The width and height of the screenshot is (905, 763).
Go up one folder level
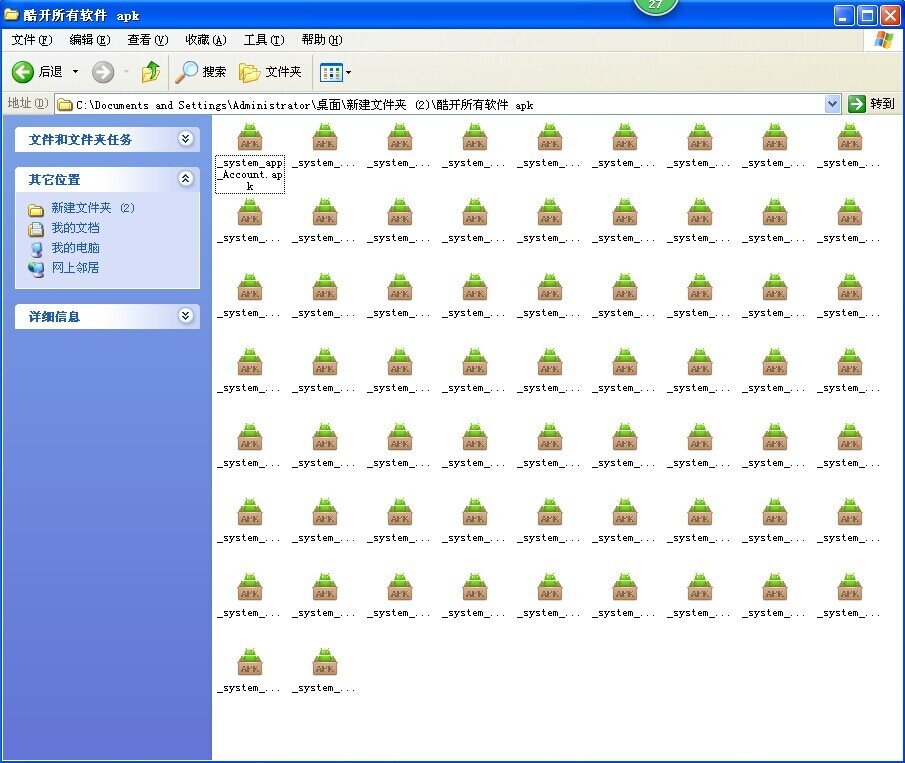[151, 72]
